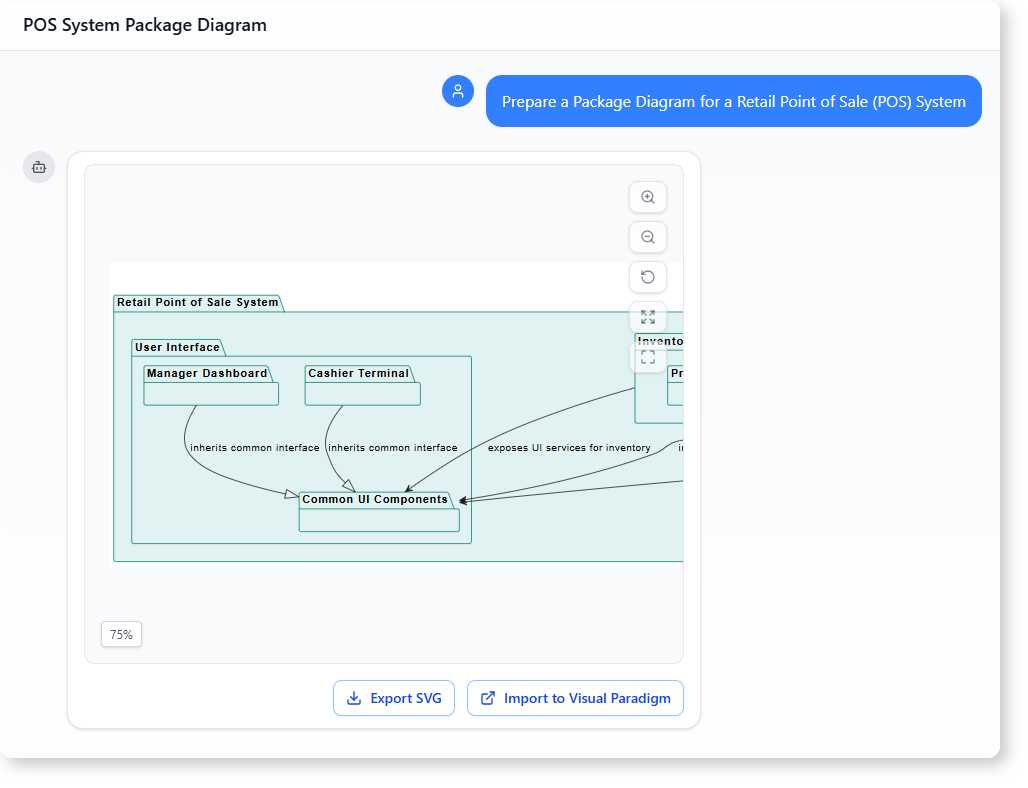
Task: Click Manager Dashboard's 'inherits common interface' label
Action: [254, 448]
